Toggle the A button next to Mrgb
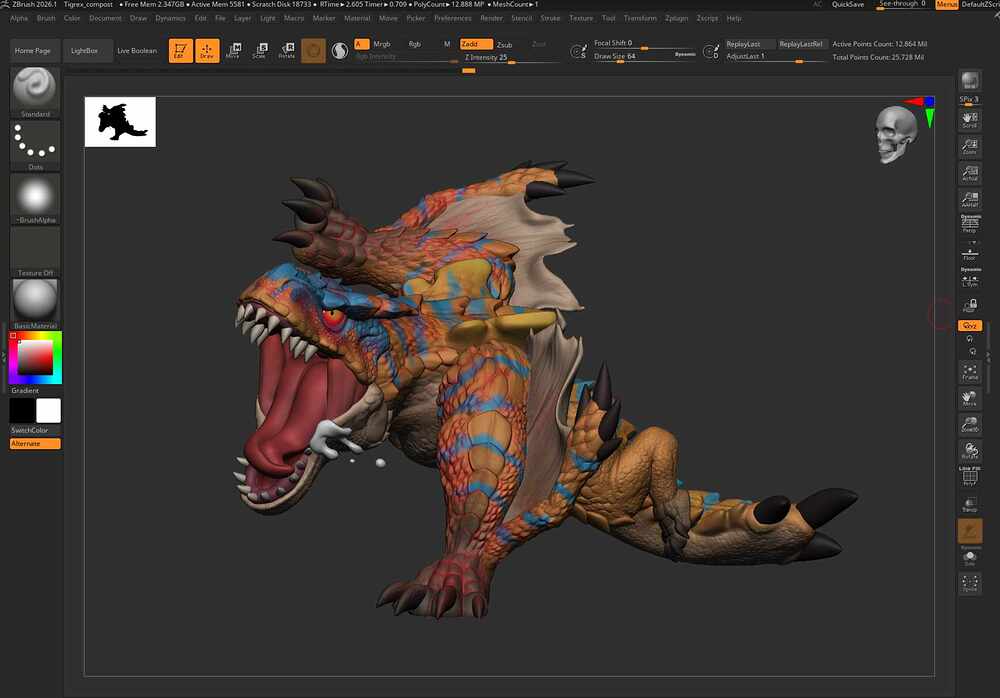Image resolution: width=1000 pixels, height=698 pixels. (361, 44)
